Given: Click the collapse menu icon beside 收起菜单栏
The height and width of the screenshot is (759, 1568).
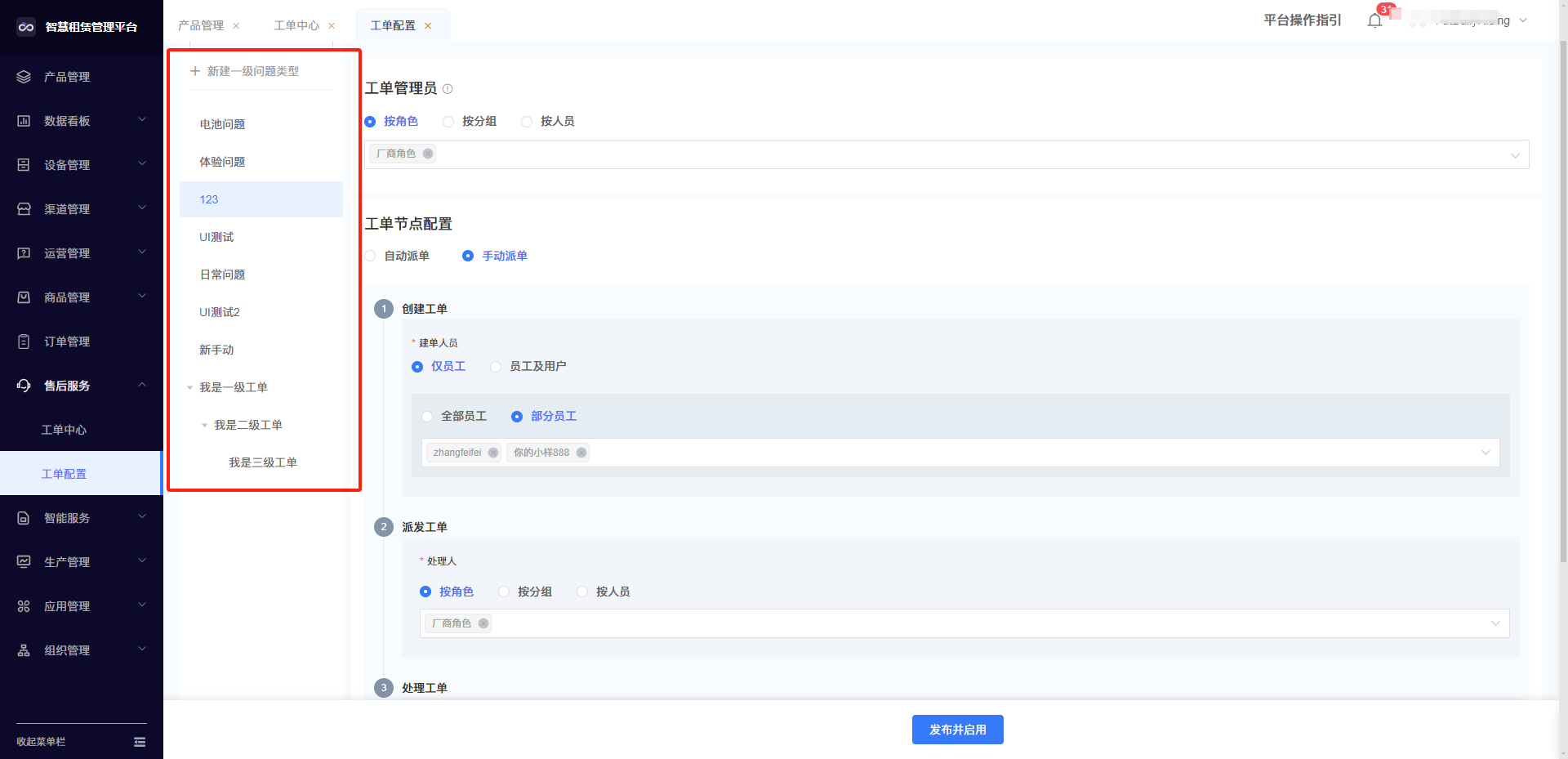Looking at the screenshot, I should 140,742.
